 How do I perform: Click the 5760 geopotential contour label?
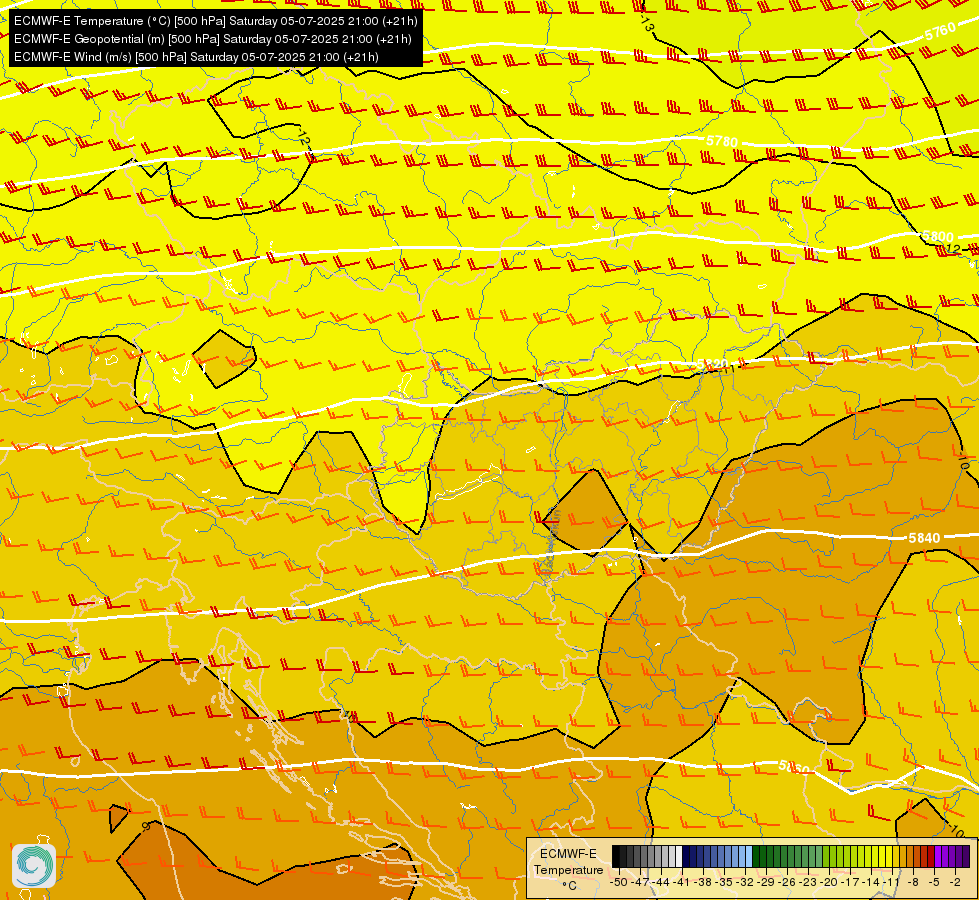(940, 31)
